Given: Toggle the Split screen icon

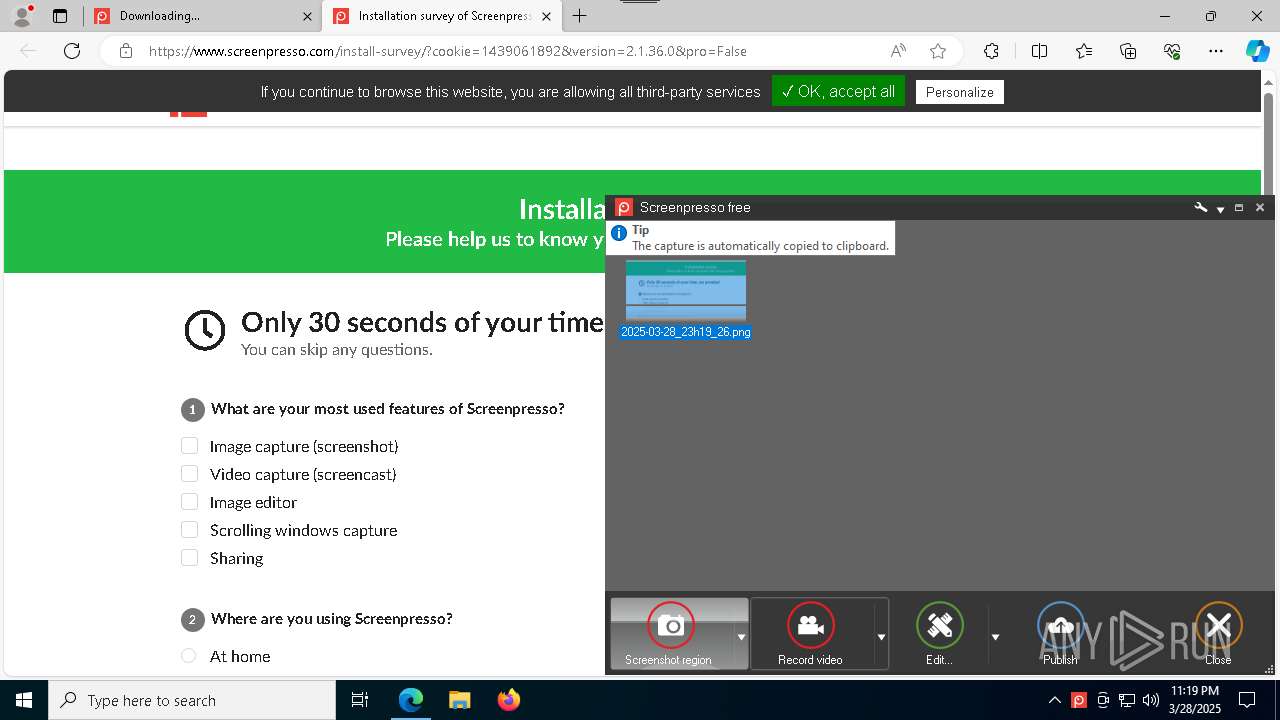Looking at the screenshot, I should click(x=1039, y=51).
